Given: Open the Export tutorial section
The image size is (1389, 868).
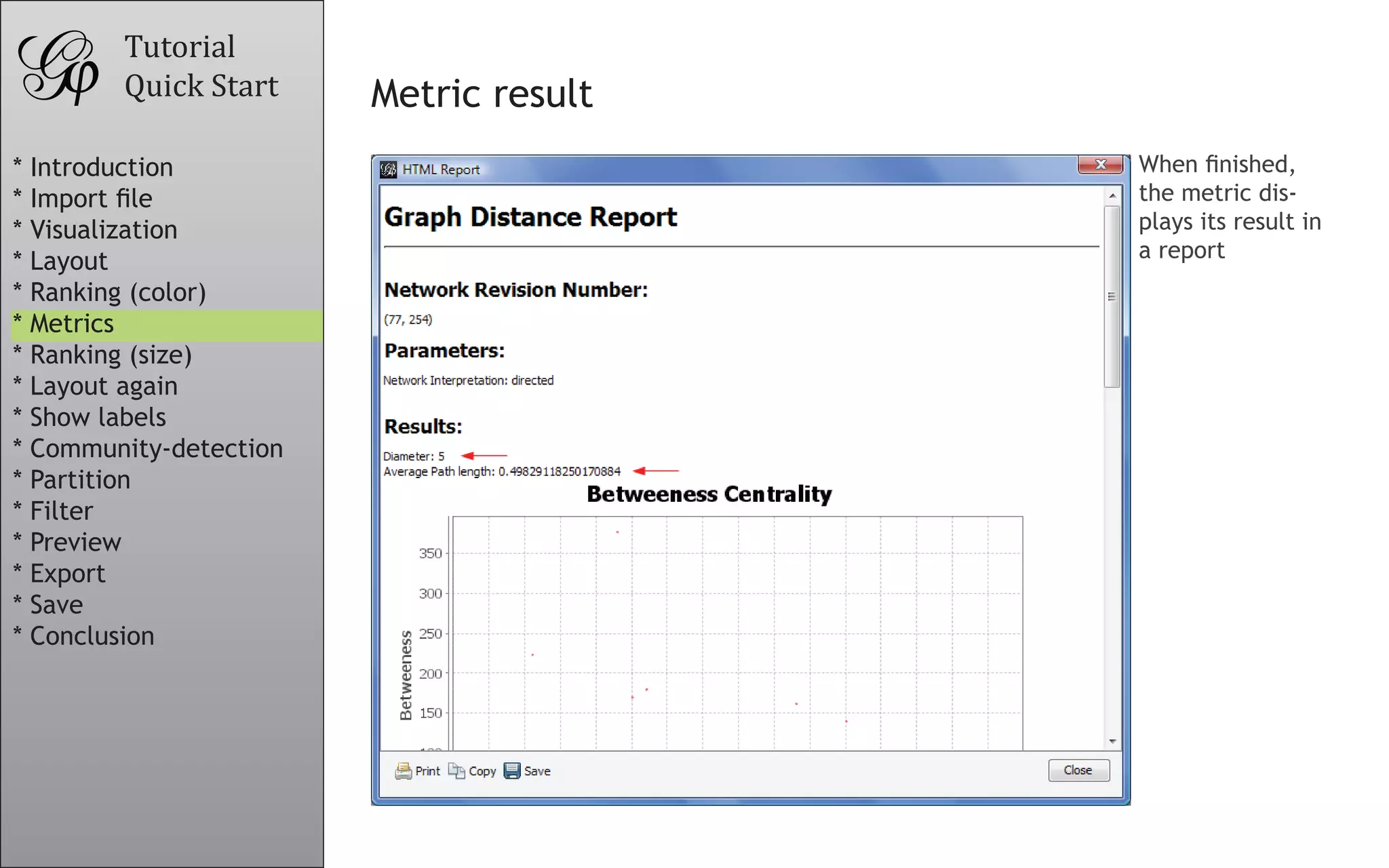Looking at the screenshot, I should tap(67, 574).
